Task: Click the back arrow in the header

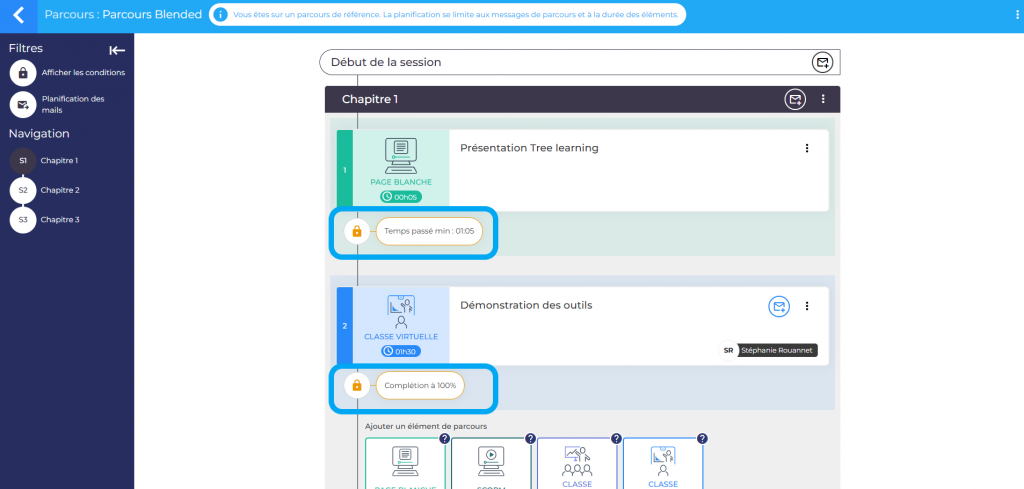Action: pos(18,15)
